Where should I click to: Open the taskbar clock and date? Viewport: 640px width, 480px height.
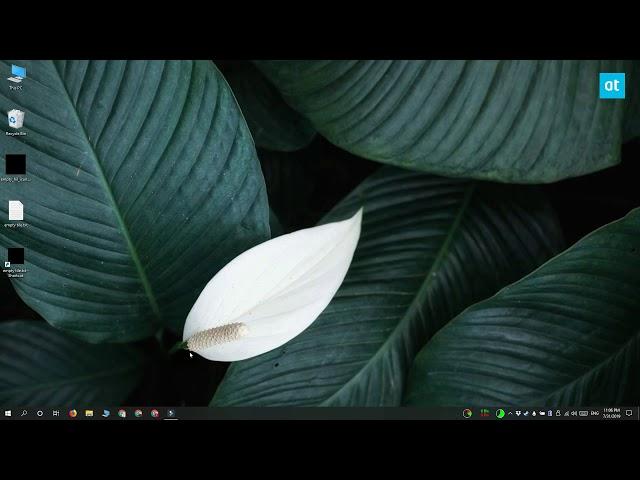[611, 413]
